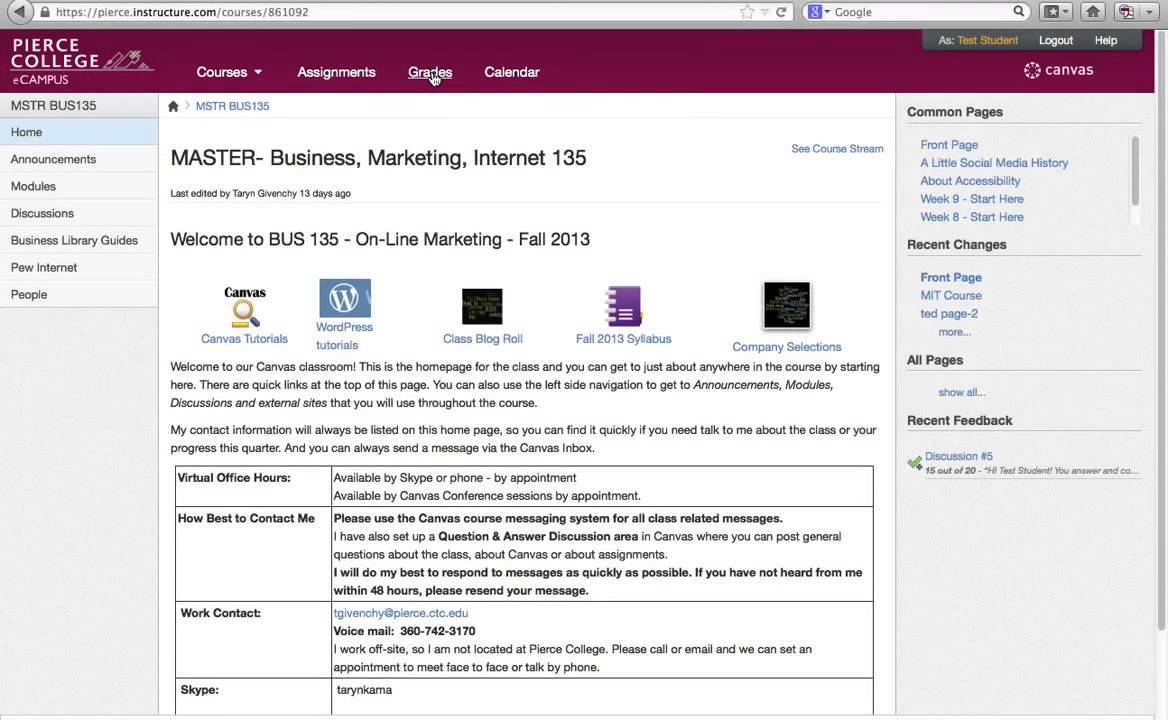This screenshot has height=720, width=1168.
Task: Open the Class Blog Roll thumbnail
Action: pyautogui.click(x=482, y=306)
